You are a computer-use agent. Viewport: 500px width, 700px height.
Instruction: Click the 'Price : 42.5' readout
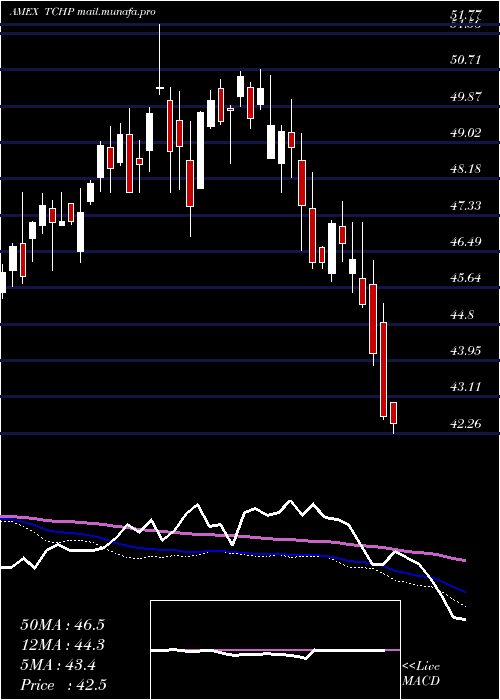point(63,685)
